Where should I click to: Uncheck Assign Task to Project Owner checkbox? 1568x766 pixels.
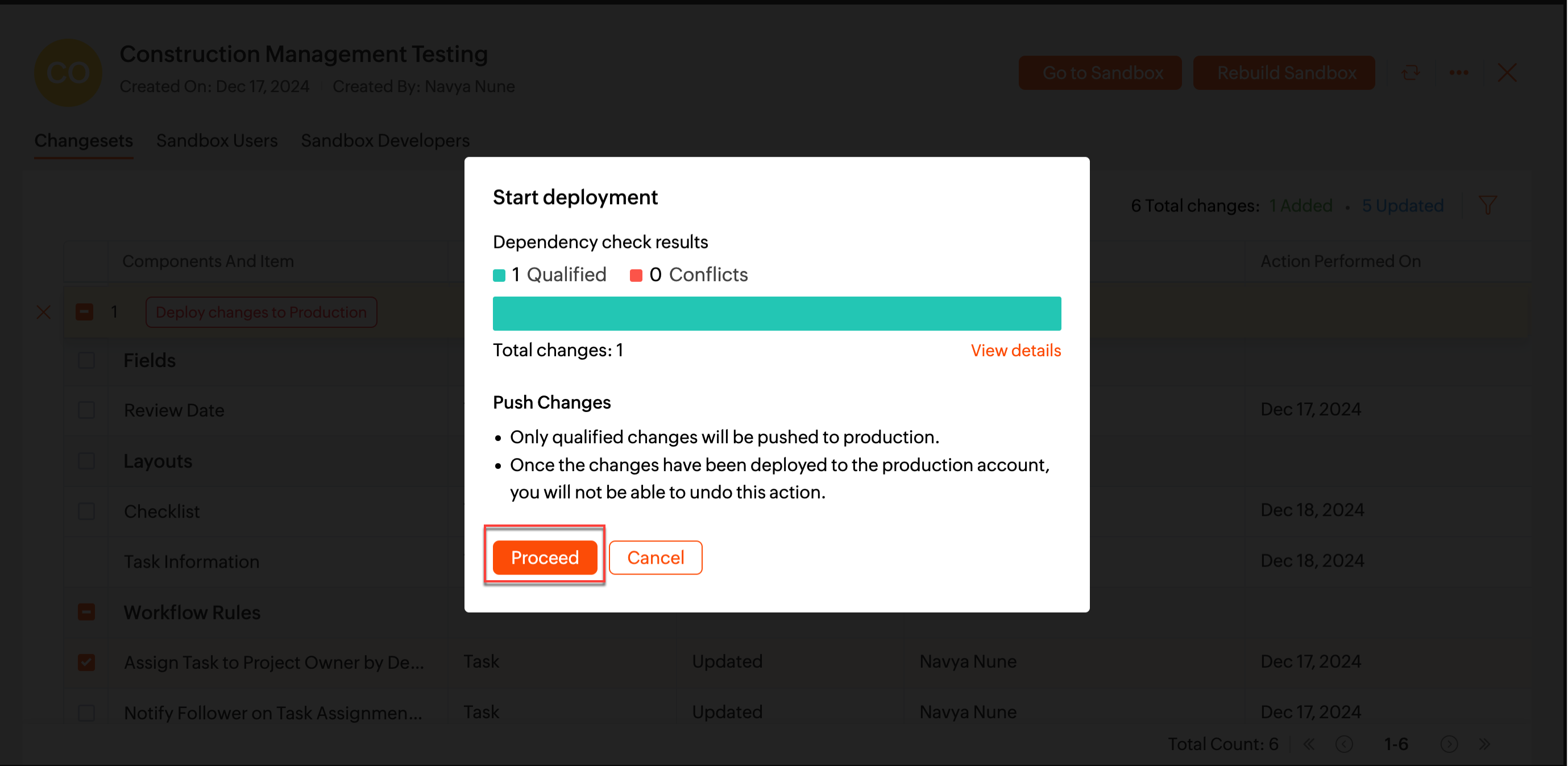pos(86,662)
